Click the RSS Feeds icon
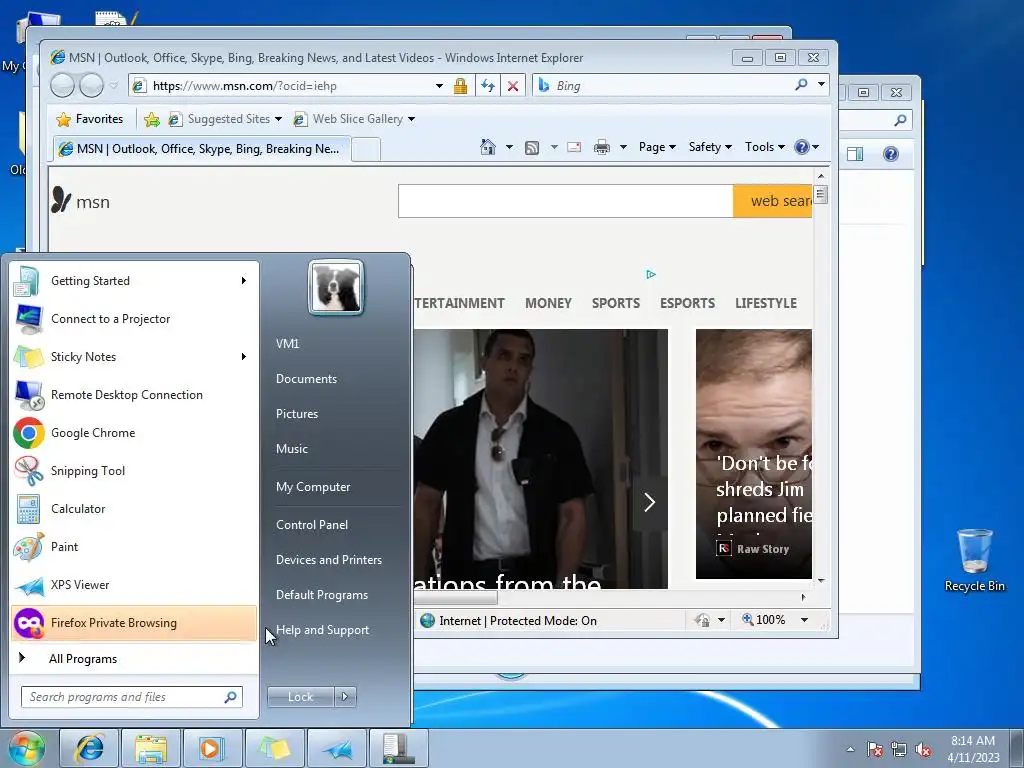 pyautogui.click(x=532, y=148)
